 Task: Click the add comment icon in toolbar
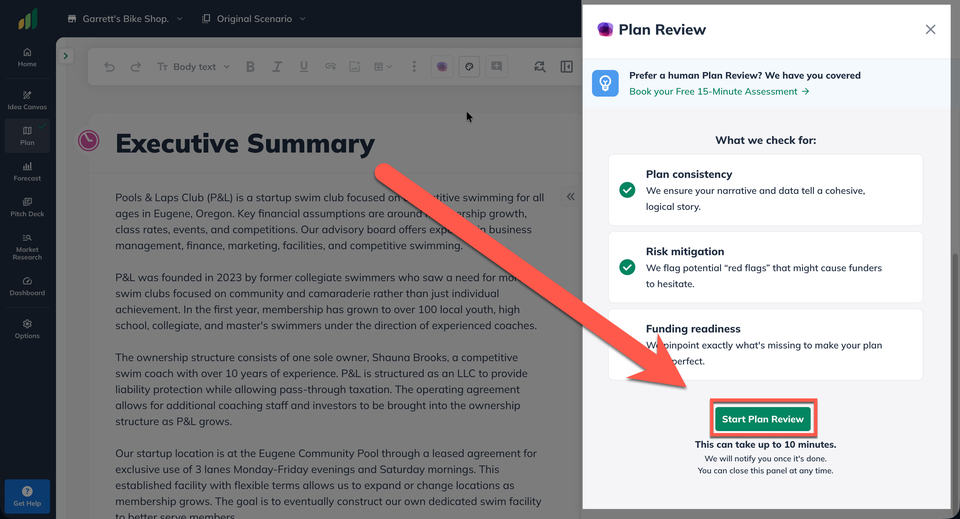497,67
